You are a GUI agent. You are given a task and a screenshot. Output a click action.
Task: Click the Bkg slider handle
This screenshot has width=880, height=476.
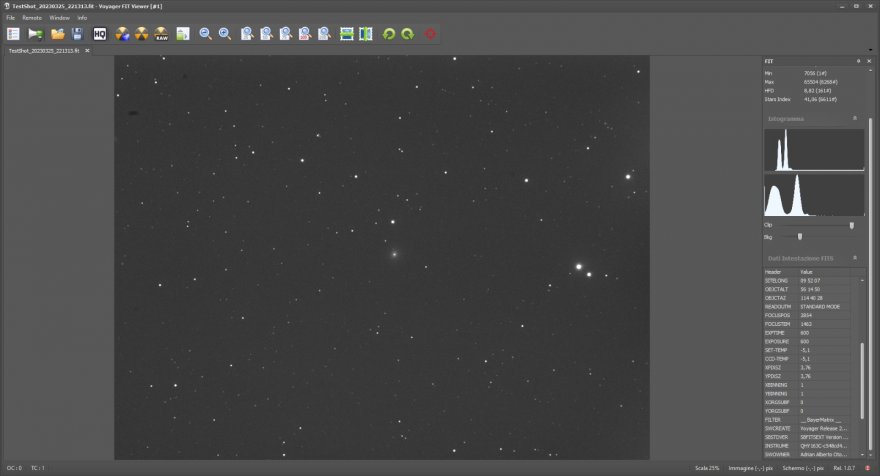pyautogui.click(x=799, y=236)
